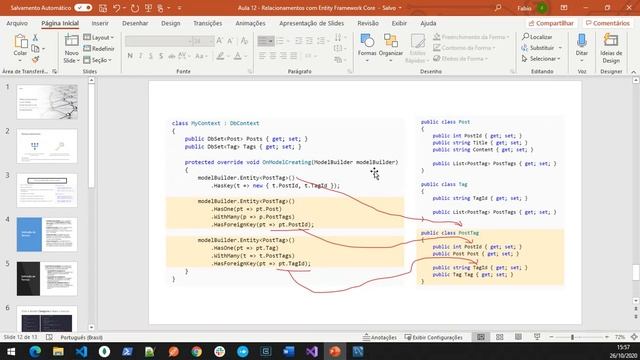
Task: Open the Layout dropdown
Action: pos(98,38)
